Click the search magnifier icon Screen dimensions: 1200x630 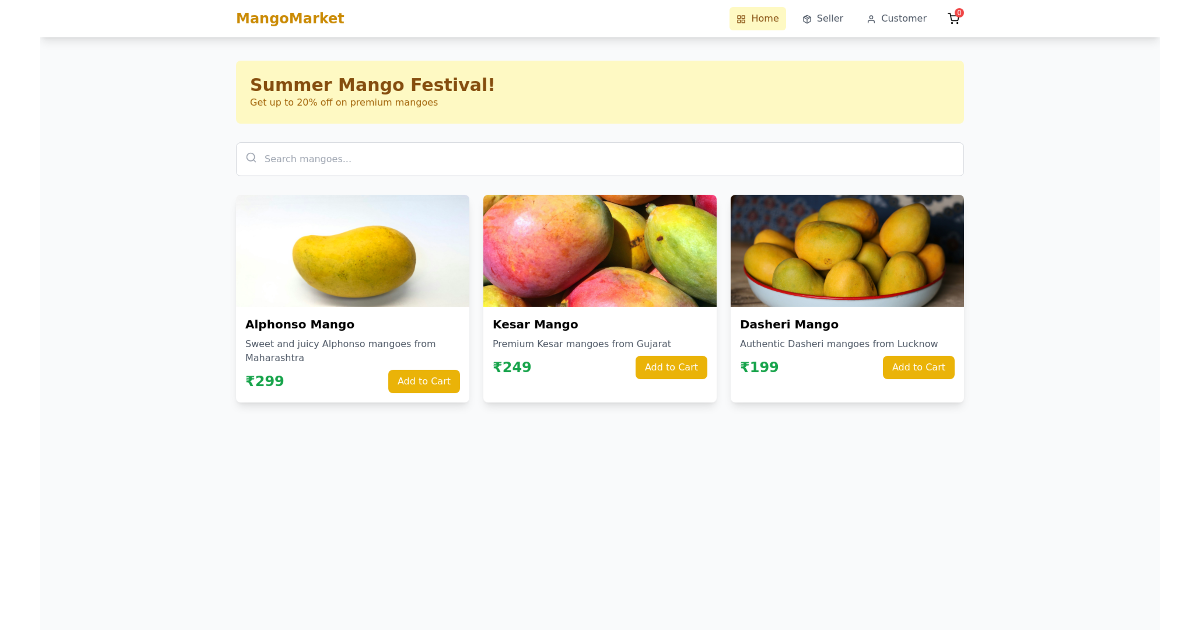click(x=251, y=158)
